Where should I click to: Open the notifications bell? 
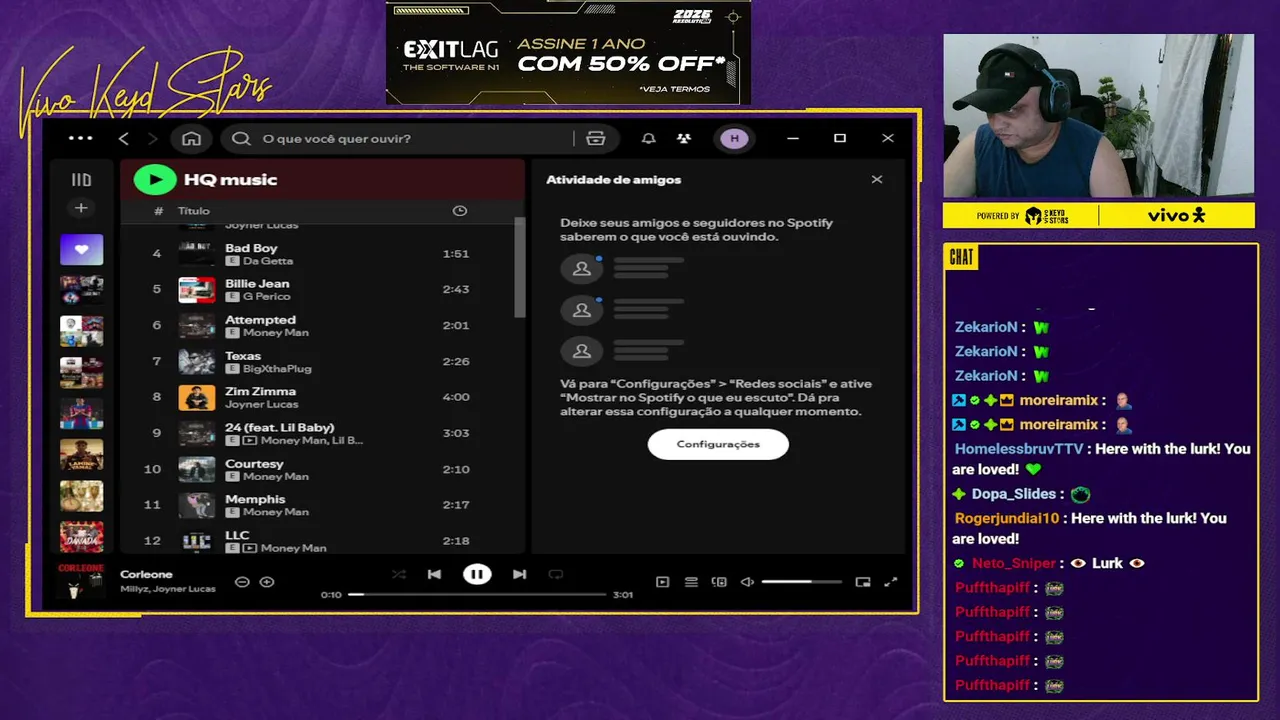click(649, 139)
